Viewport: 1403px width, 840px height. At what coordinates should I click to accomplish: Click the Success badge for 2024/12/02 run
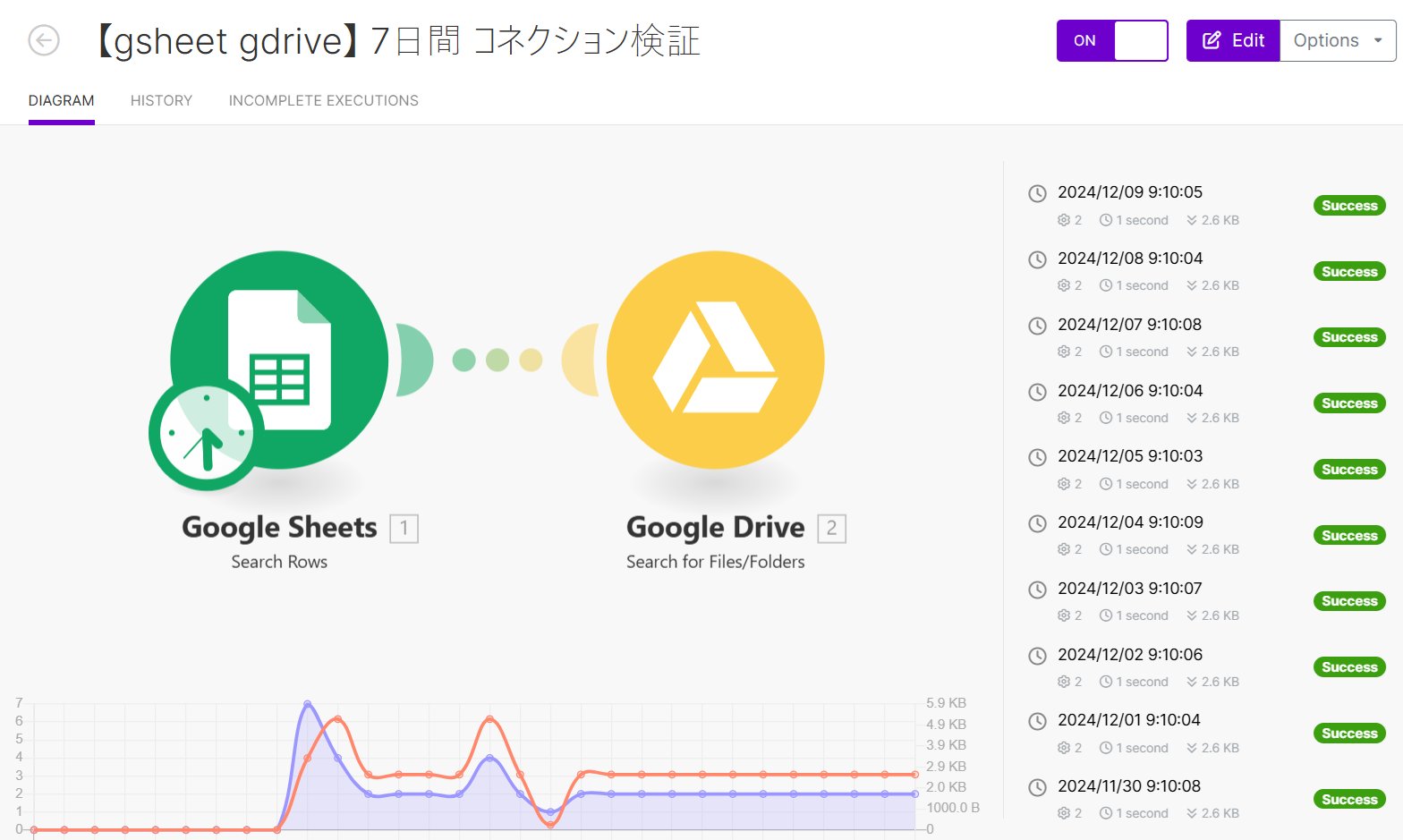click(1349, 667)
